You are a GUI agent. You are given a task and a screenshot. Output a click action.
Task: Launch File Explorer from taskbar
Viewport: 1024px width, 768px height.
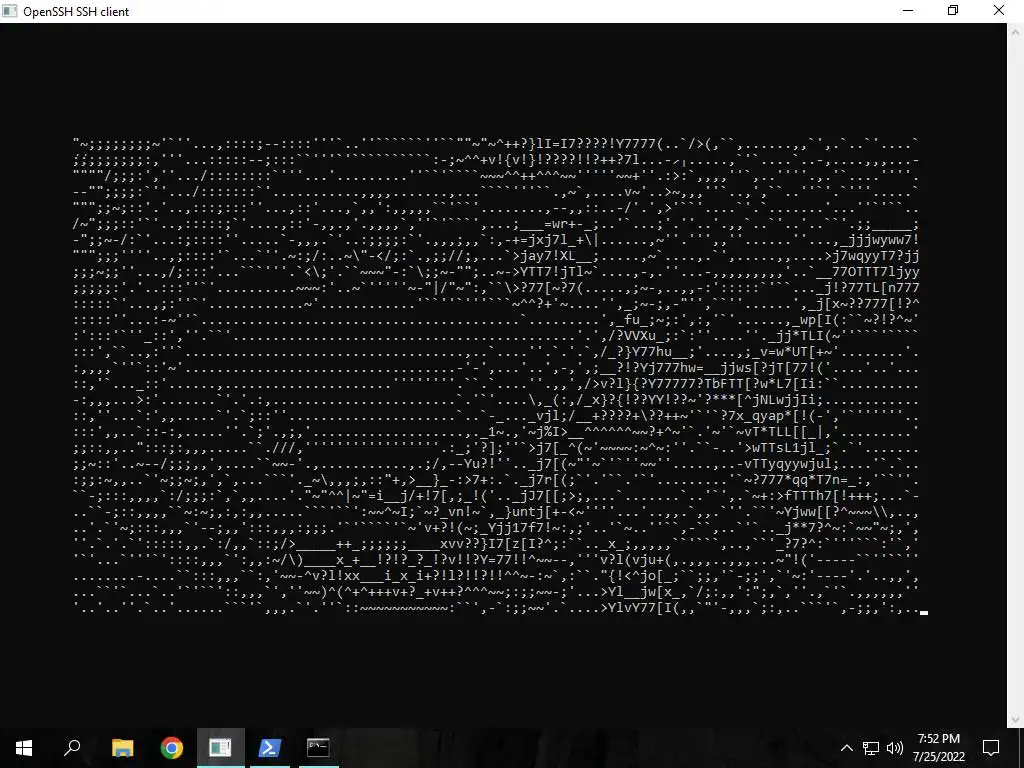(x=122, y=748)
